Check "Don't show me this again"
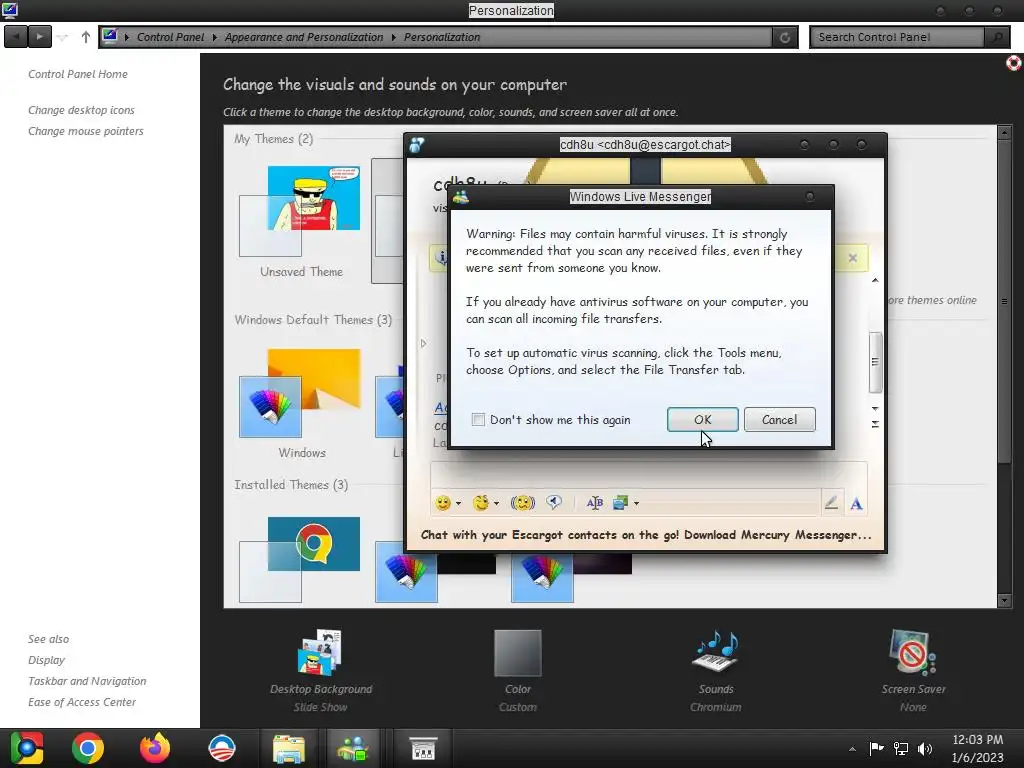Image resolution: width=1024 pixels, height=768 pixels. click(478, 420)
